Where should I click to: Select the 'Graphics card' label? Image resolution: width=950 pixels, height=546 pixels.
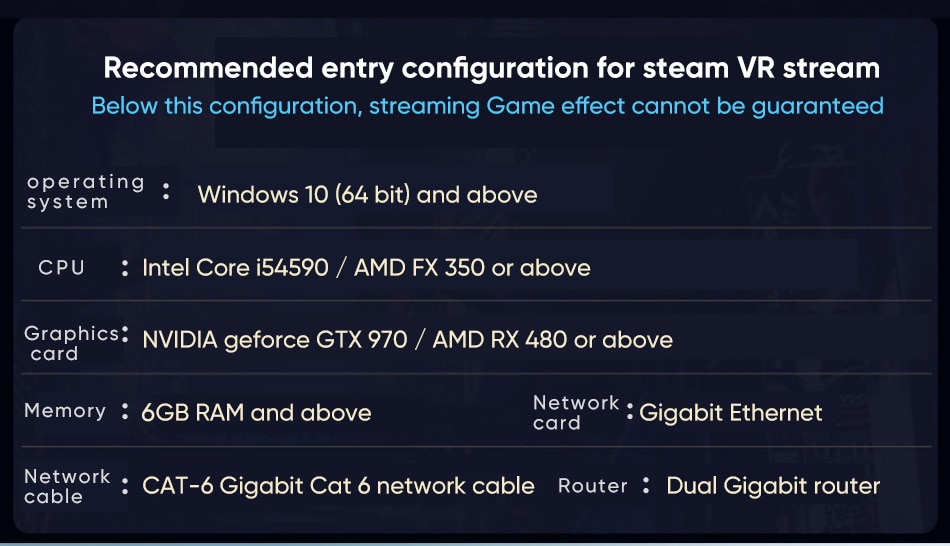point(71,343)
